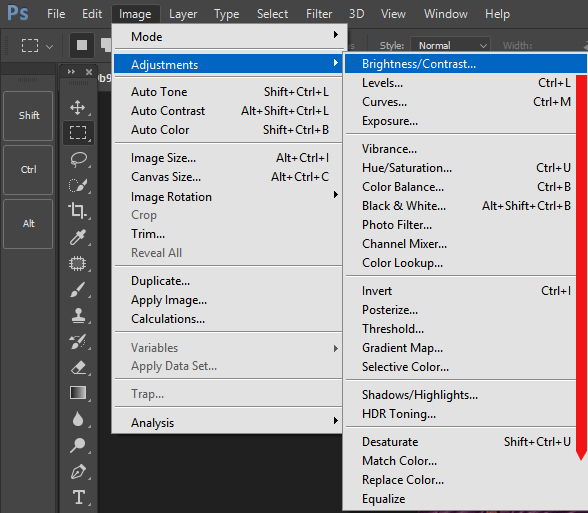This screenshot has height=513, width=588.
Task: Choose Levels adjustment
Action: click(x=460, y=83)
